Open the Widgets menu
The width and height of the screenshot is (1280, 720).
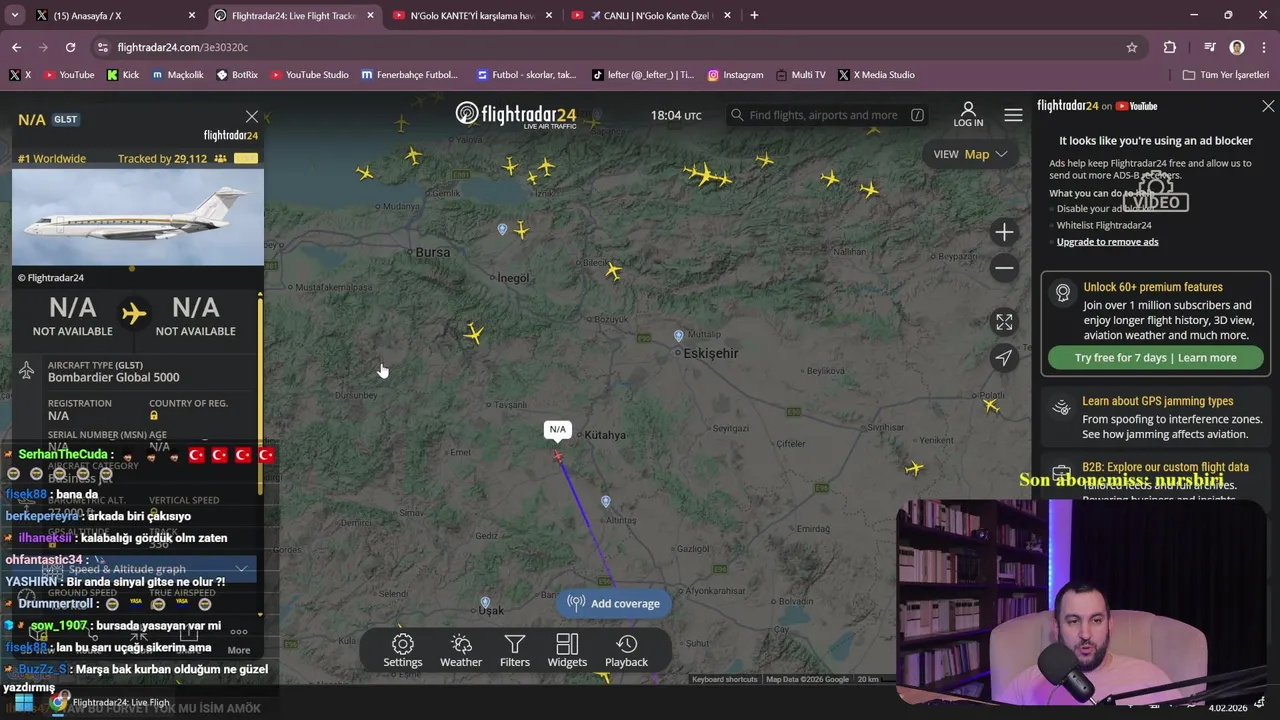[567, 650]
